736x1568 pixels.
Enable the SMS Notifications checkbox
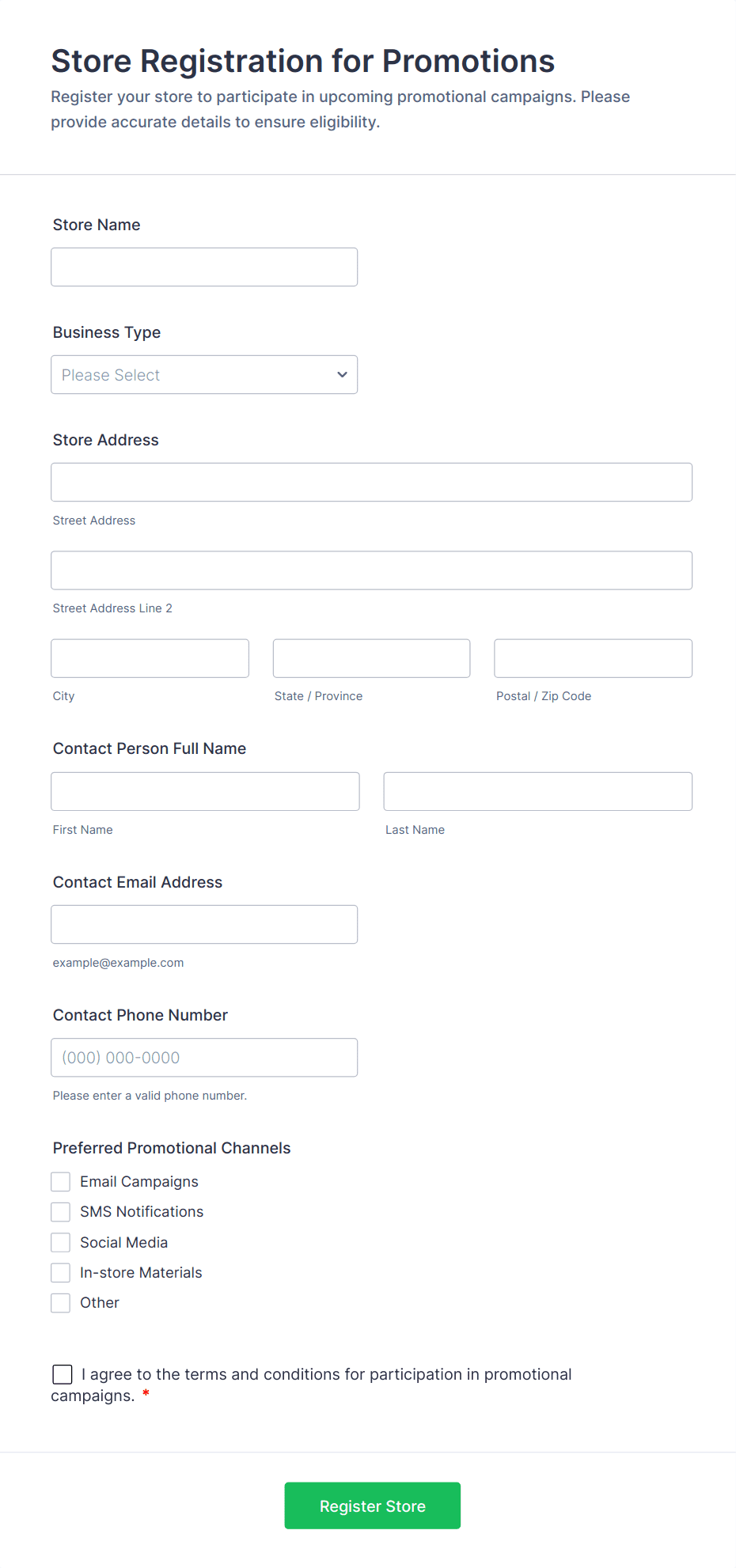click(x=61, y=1212)
